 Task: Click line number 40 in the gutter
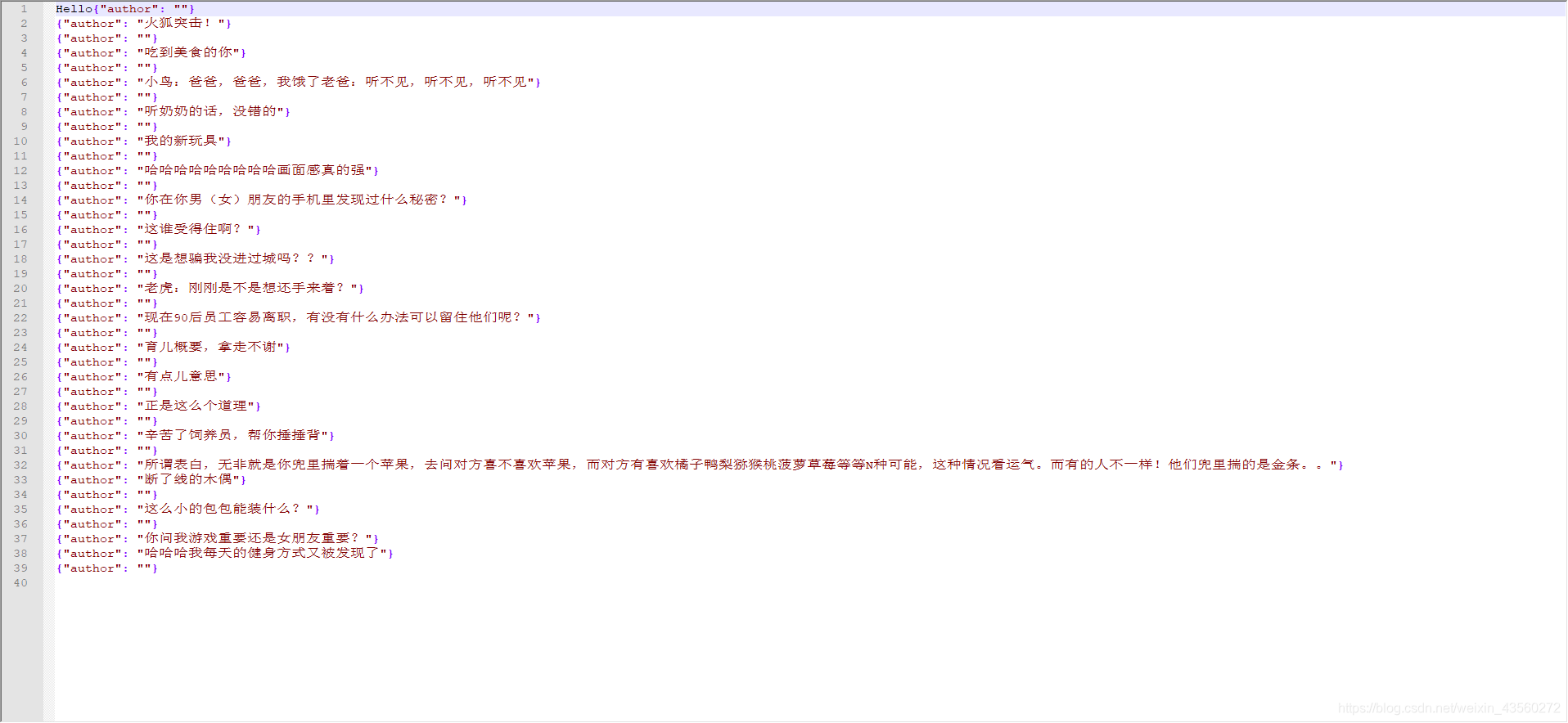(x=20, y=583)
